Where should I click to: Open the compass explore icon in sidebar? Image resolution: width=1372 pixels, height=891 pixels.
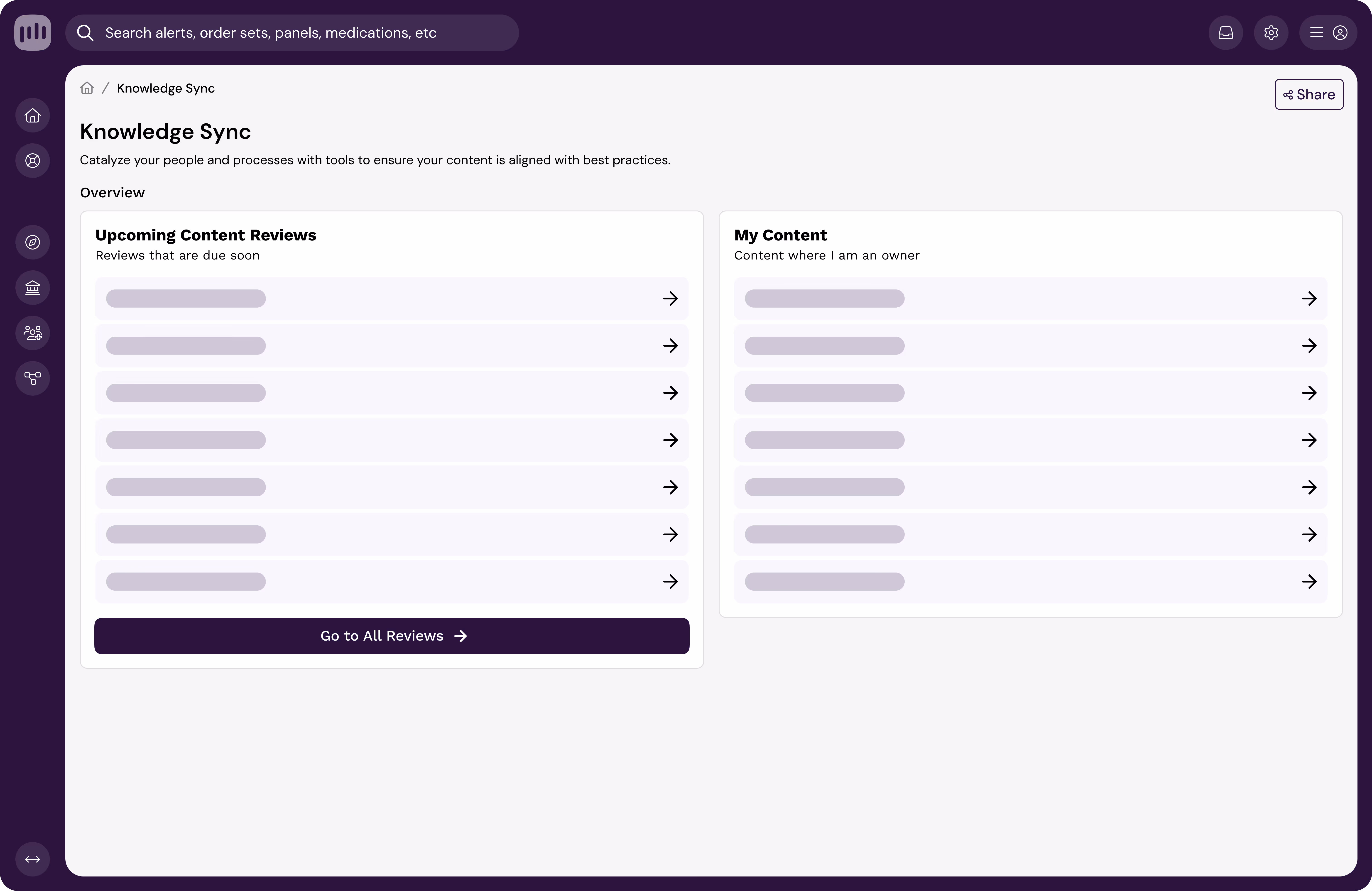32,242
